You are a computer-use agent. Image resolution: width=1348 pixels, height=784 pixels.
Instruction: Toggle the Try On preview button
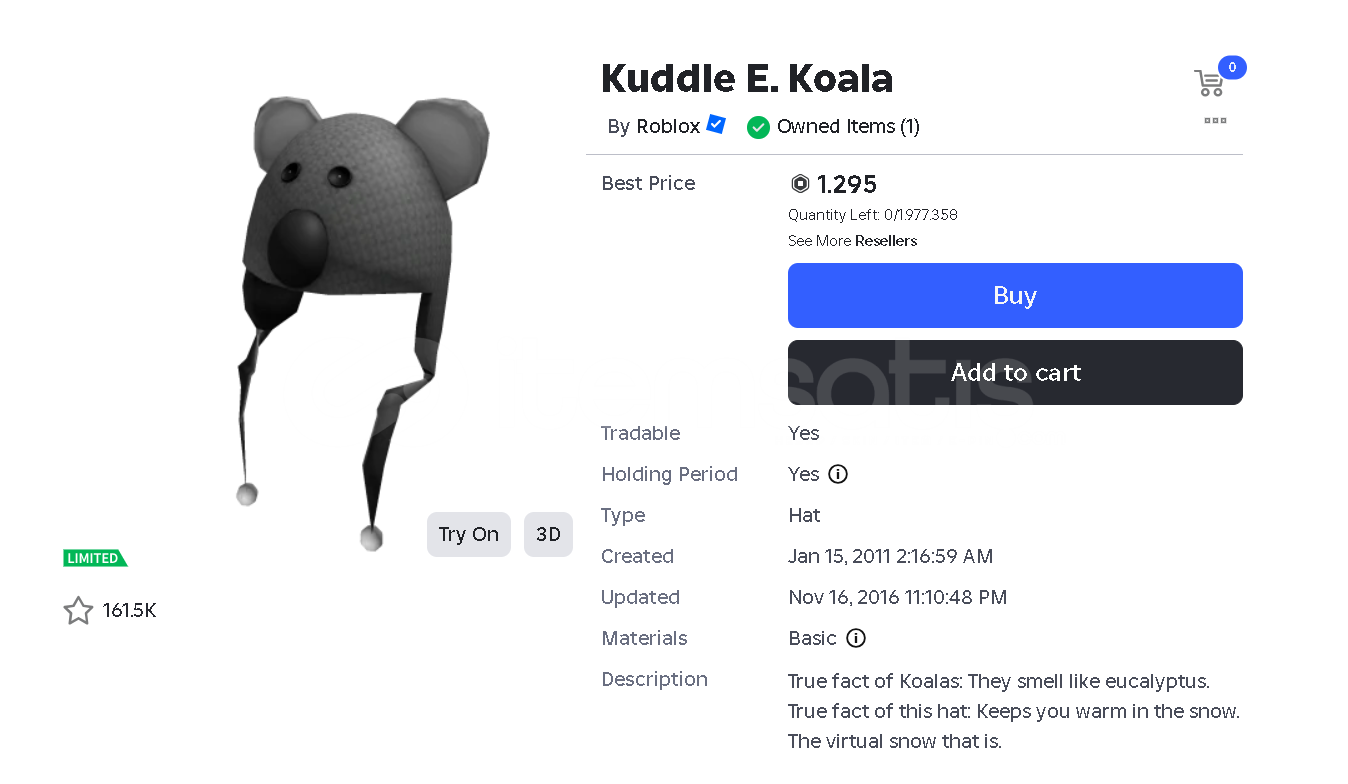468,534
